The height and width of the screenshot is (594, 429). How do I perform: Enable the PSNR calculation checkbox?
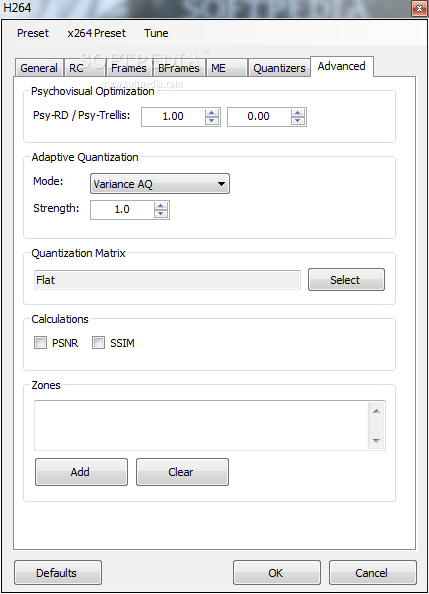(41, 343)
